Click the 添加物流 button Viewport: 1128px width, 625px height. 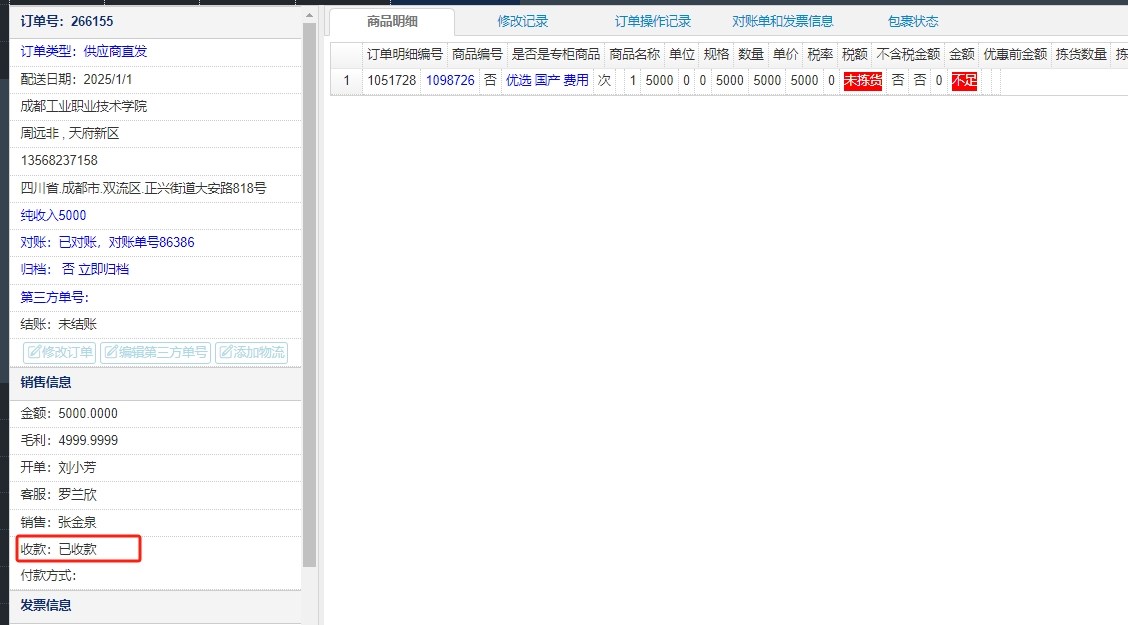[251, 352]
